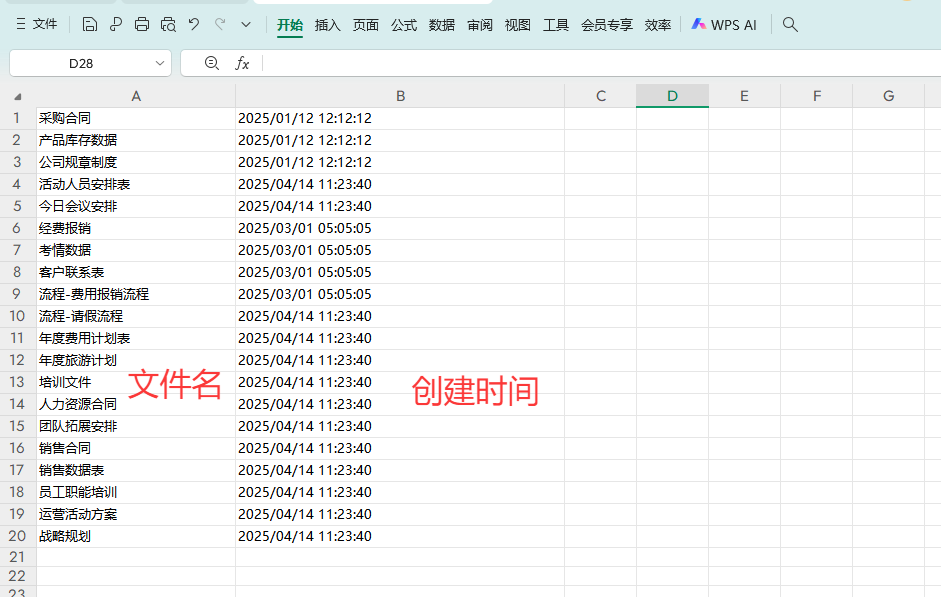Click cell containing 培训文件

[136, 382]
